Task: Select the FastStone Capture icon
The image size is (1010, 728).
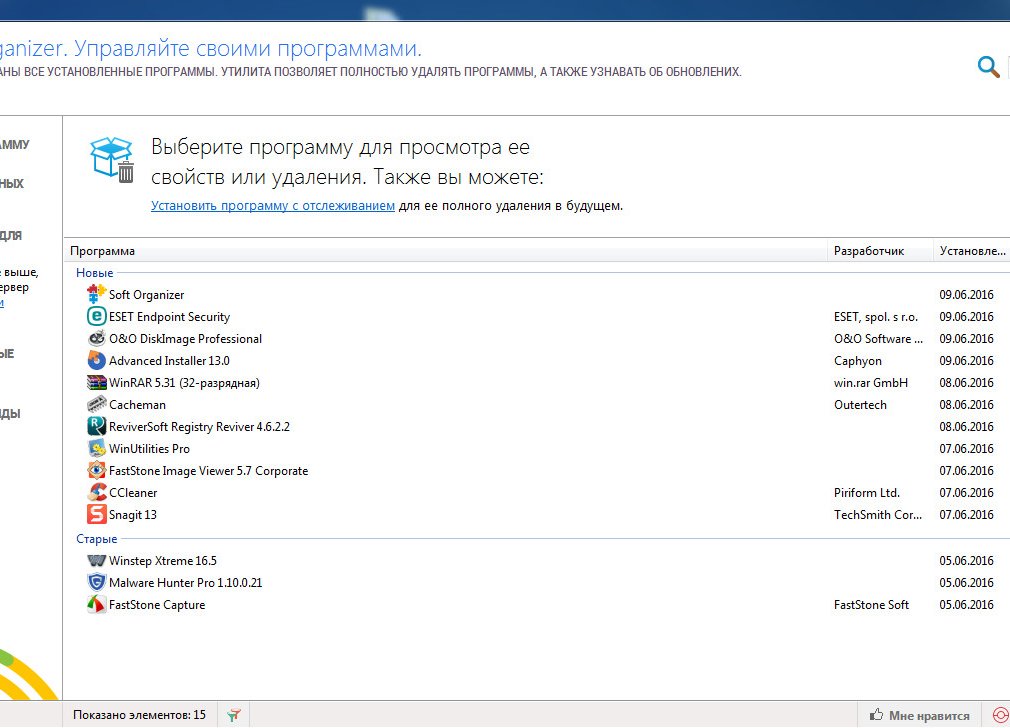Action: point(96,604)
